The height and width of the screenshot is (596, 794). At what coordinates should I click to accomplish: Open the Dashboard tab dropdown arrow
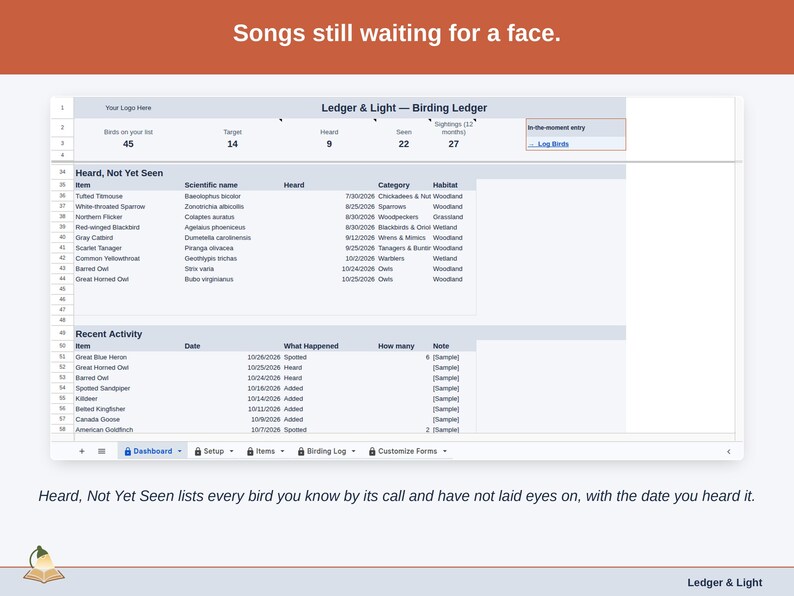tap(179, 451)
